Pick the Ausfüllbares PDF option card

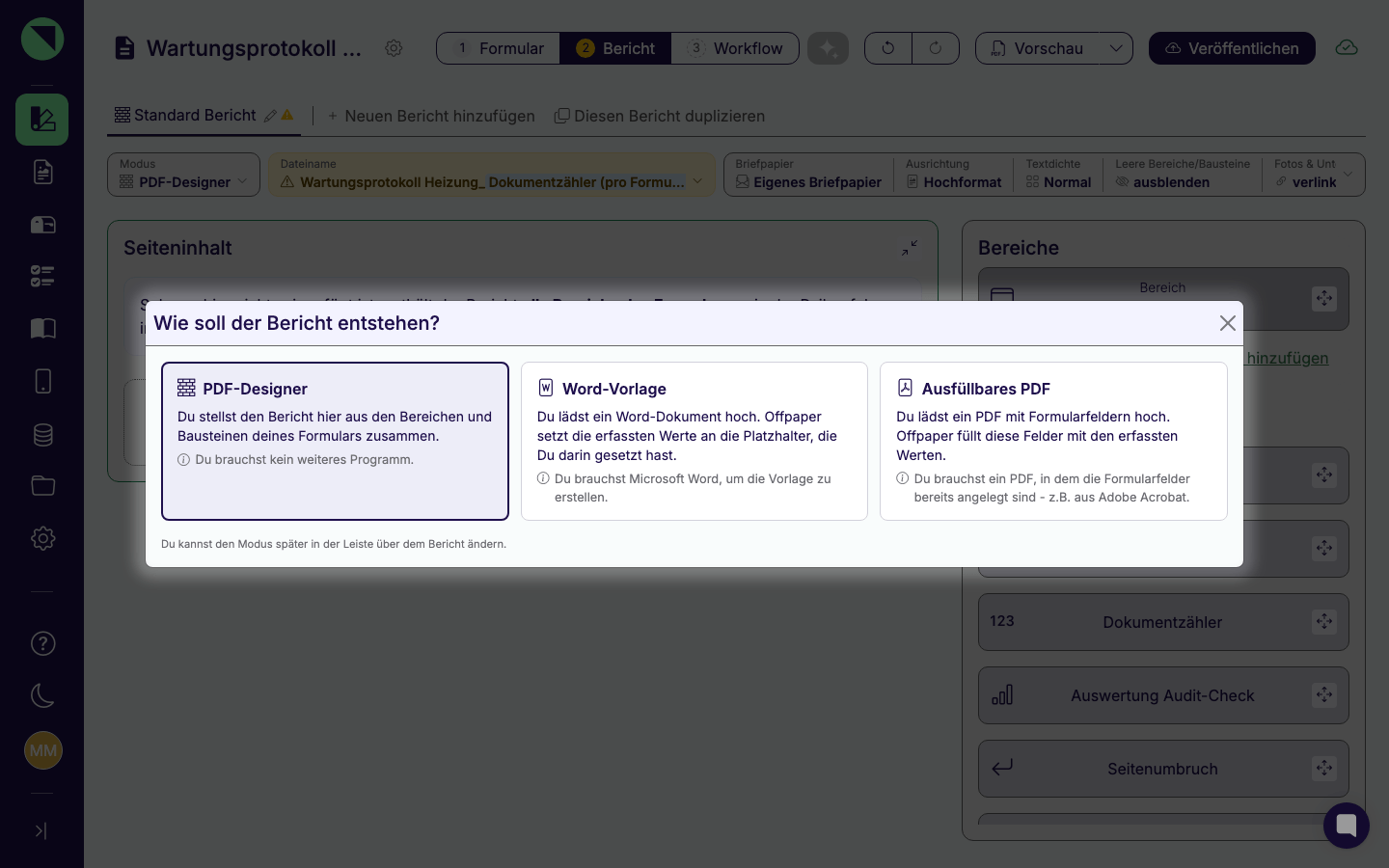tap(1053, 441)
